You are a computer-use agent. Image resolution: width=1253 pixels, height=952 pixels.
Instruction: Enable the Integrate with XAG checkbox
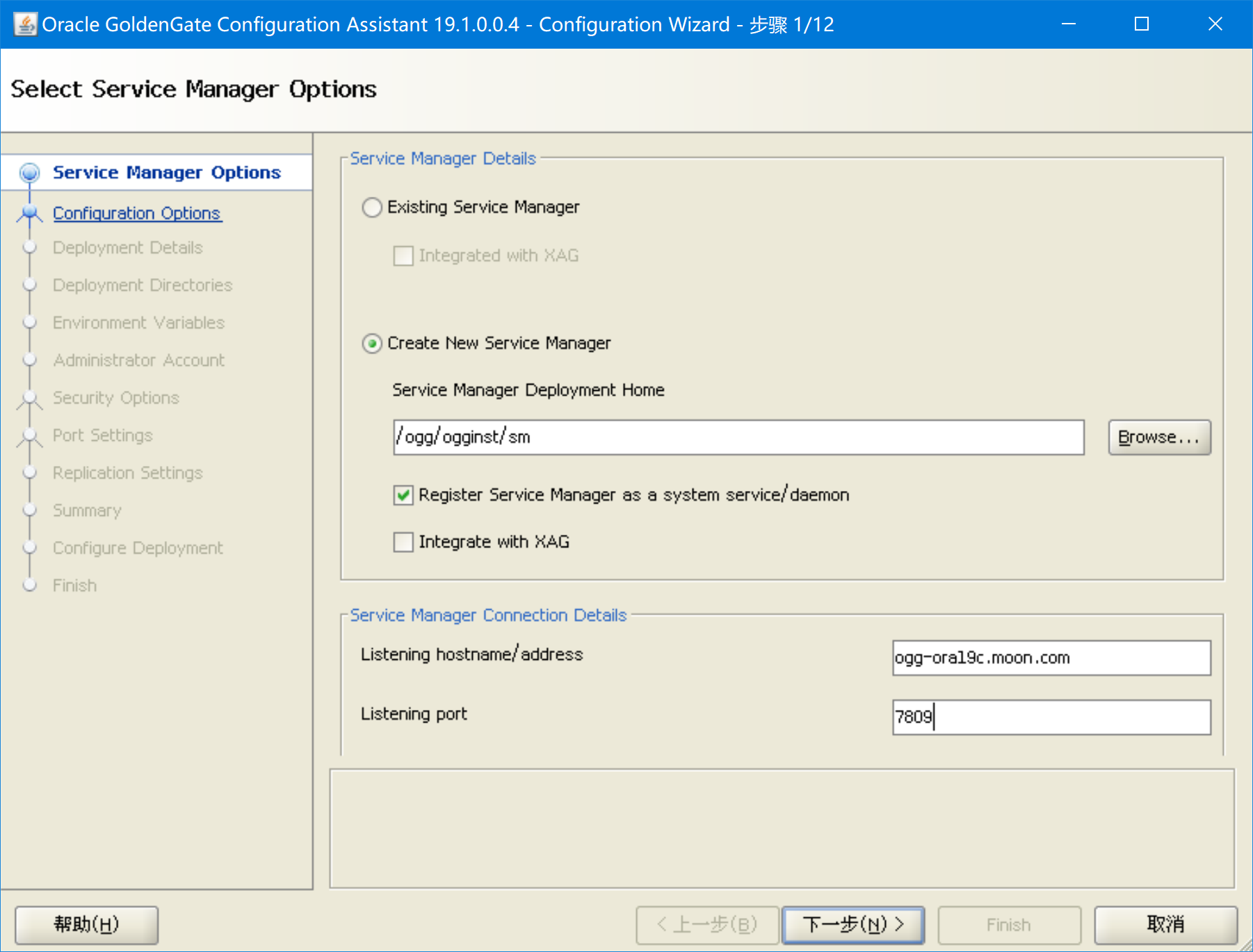(x=403, y=542)
